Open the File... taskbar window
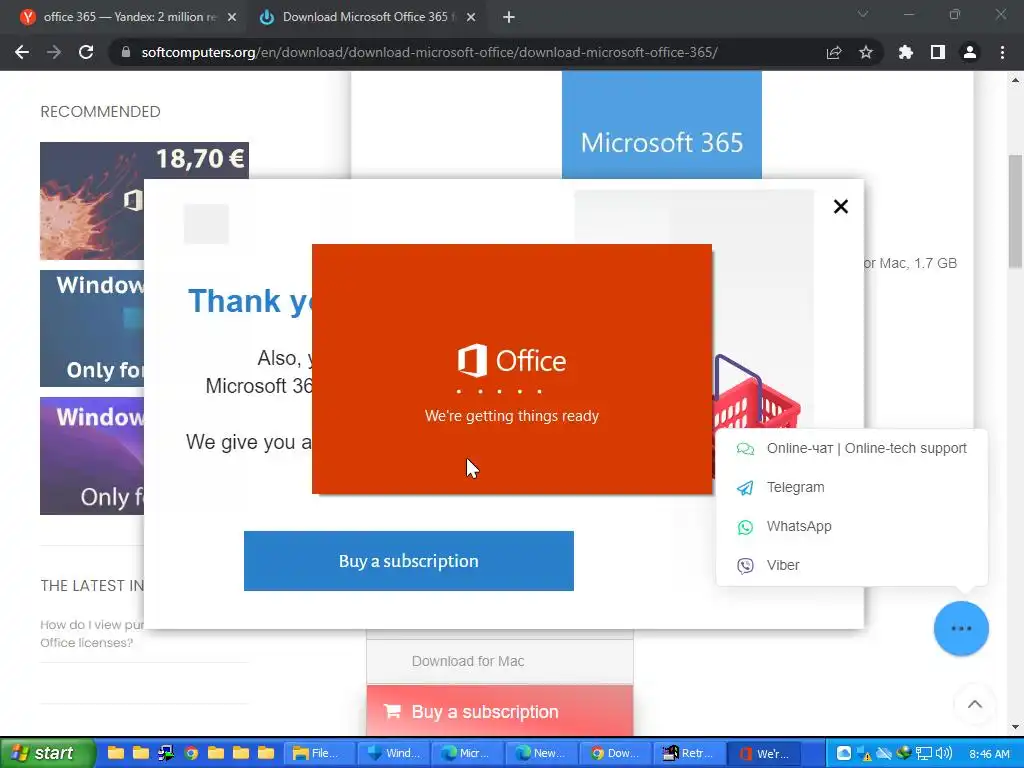The width and height of the screenshot is (1024, 768). (x=319, y=753)
